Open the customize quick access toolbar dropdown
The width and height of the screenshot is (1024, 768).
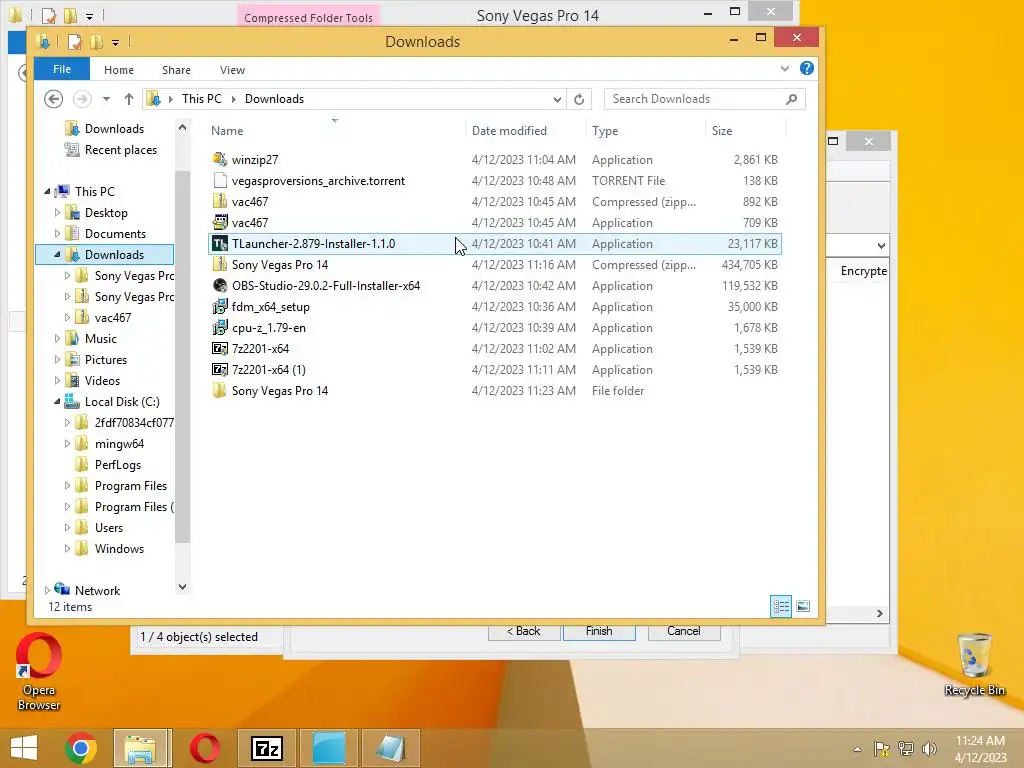pos(115,42)
